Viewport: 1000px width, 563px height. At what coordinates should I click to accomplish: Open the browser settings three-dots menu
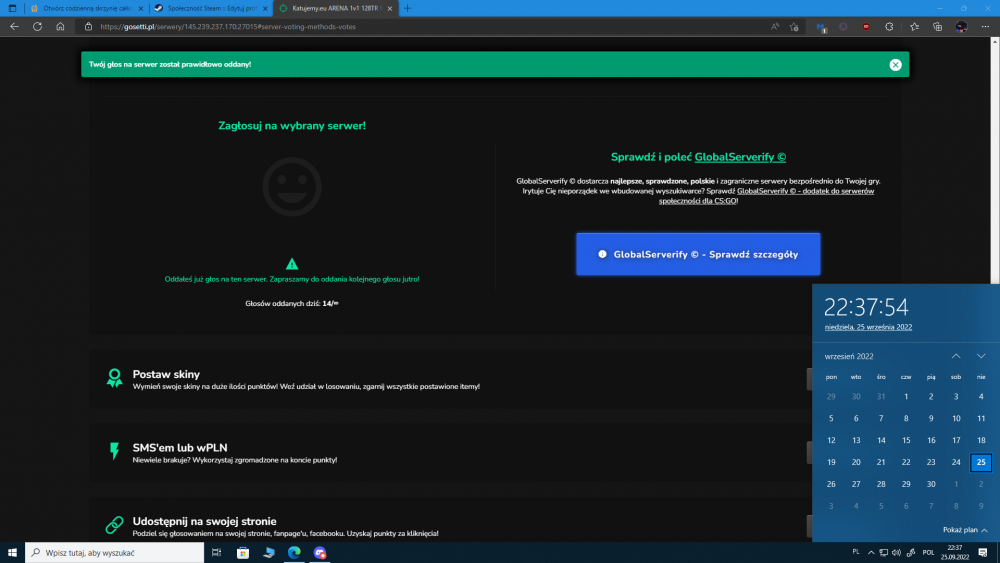pos(985,27)
